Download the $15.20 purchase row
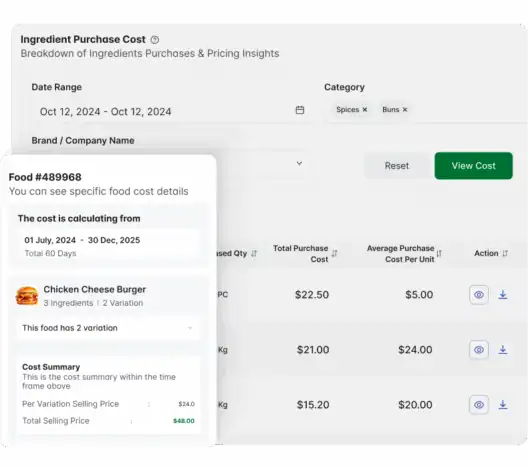The image size is (528, 469). [x=503, y=405]
